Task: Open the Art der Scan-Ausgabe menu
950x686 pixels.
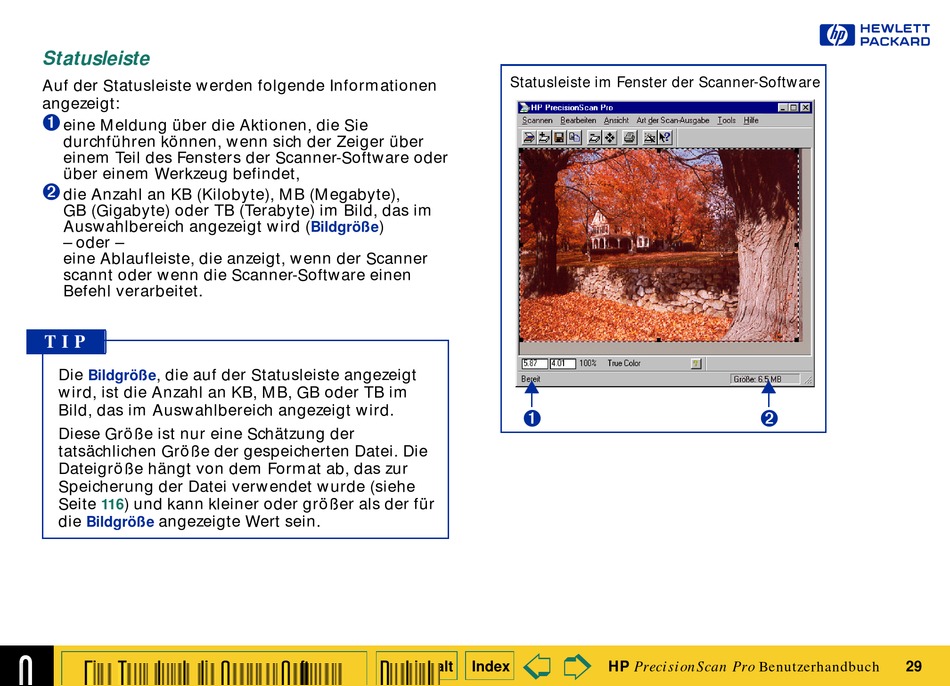Action: point(673,121)
